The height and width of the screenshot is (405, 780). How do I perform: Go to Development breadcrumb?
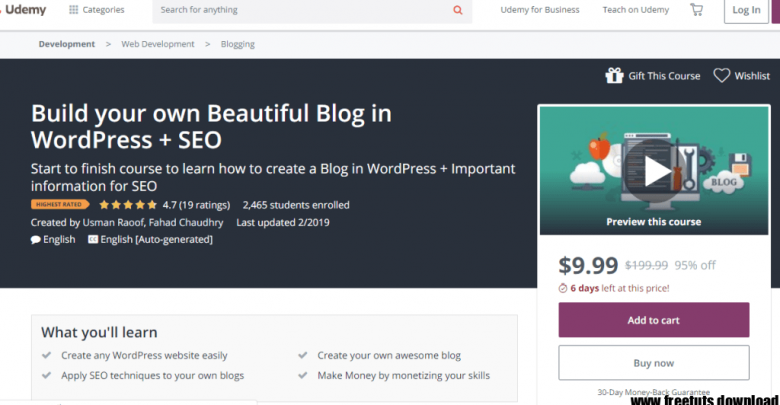click(67, 44)
